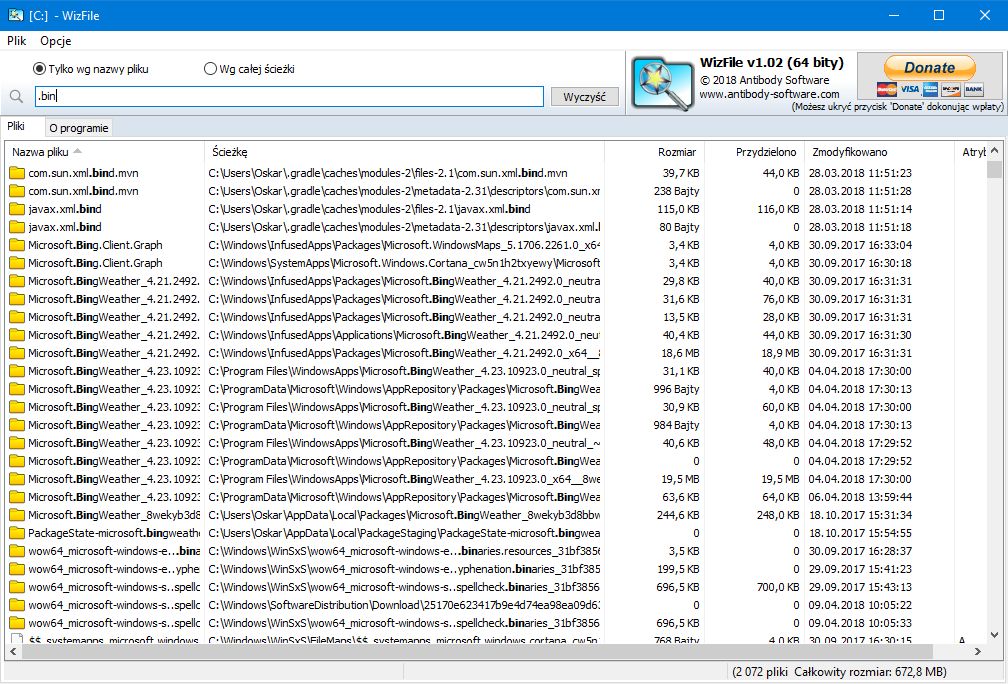Click the credit card logos under Donate
1008x684 pixels.
930,89
